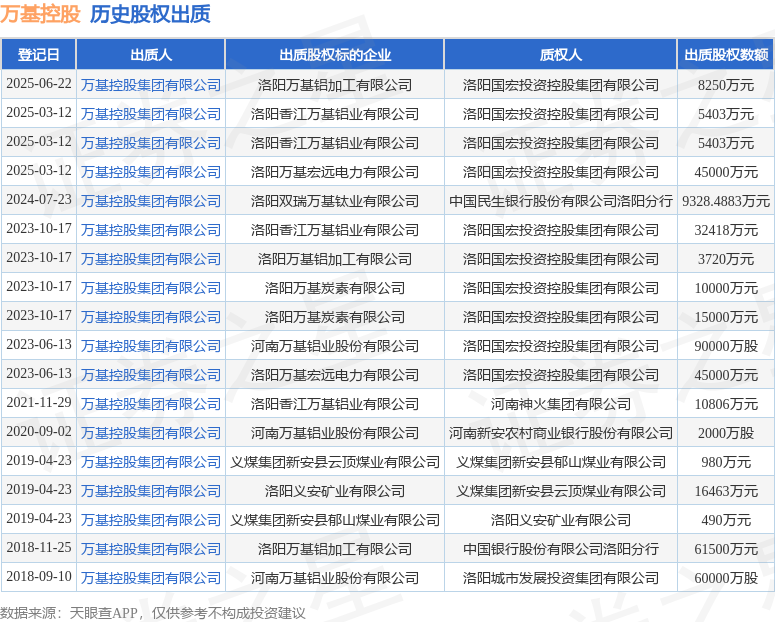
Task: Click 义煤集团新安县郁山煤业有限公司 in the 490万元 row
Action: [335, 520]
